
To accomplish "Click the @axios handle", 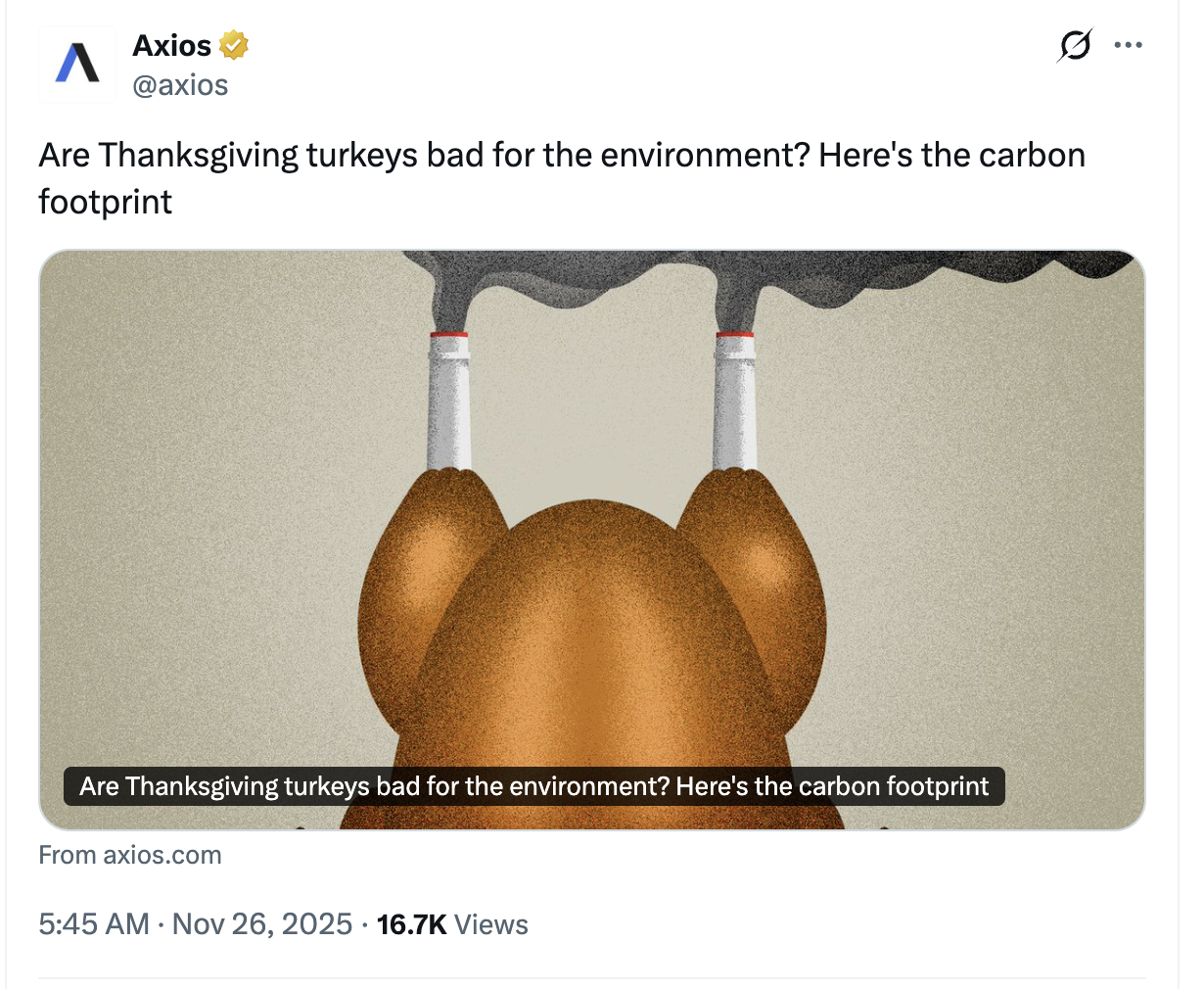I will [180, 85].
